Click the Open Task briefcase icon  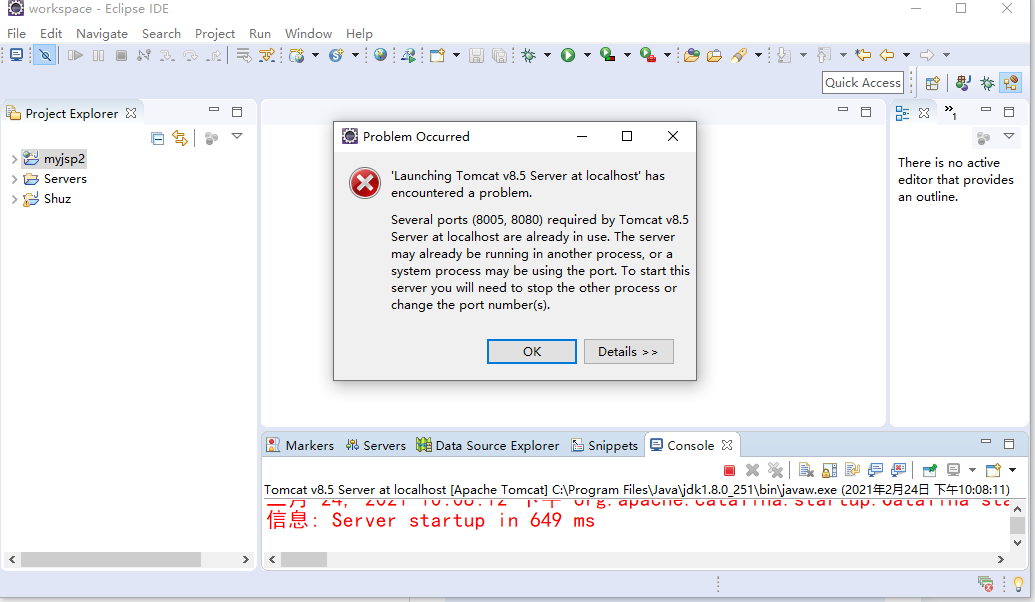click(x=714, y=55)
